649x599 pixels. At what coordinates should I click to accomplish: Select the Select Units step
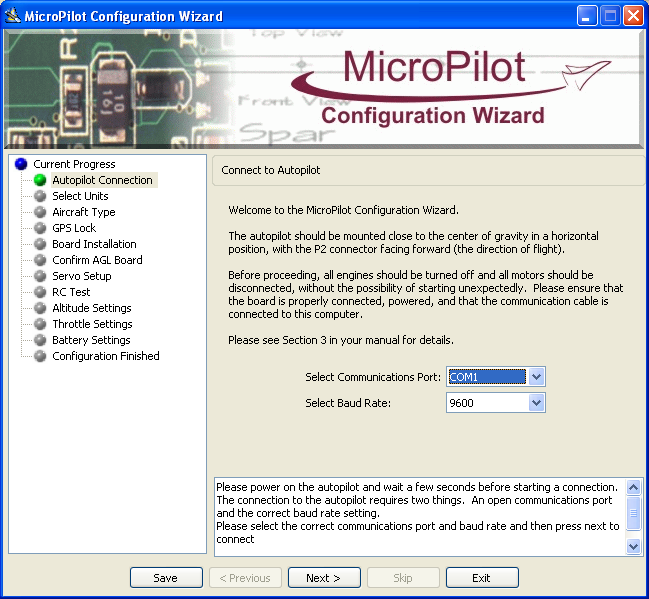pos(80,196)
